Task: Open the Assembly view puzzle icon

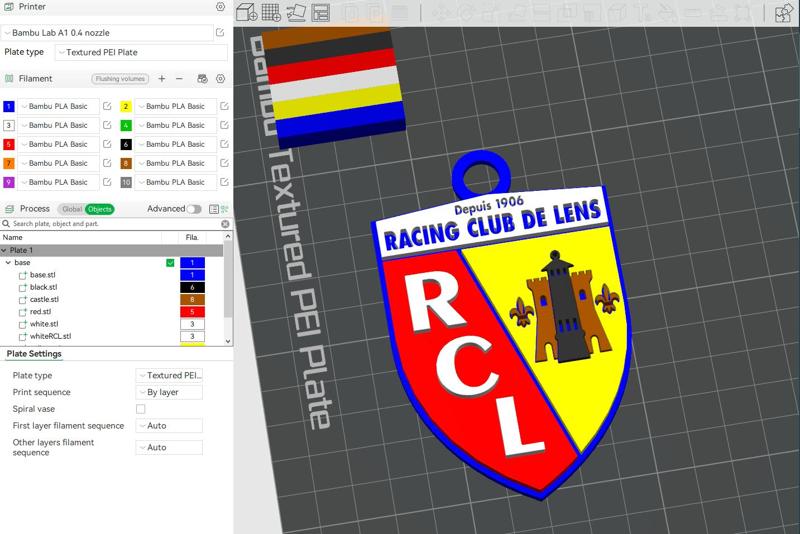Action: [784, 13]
